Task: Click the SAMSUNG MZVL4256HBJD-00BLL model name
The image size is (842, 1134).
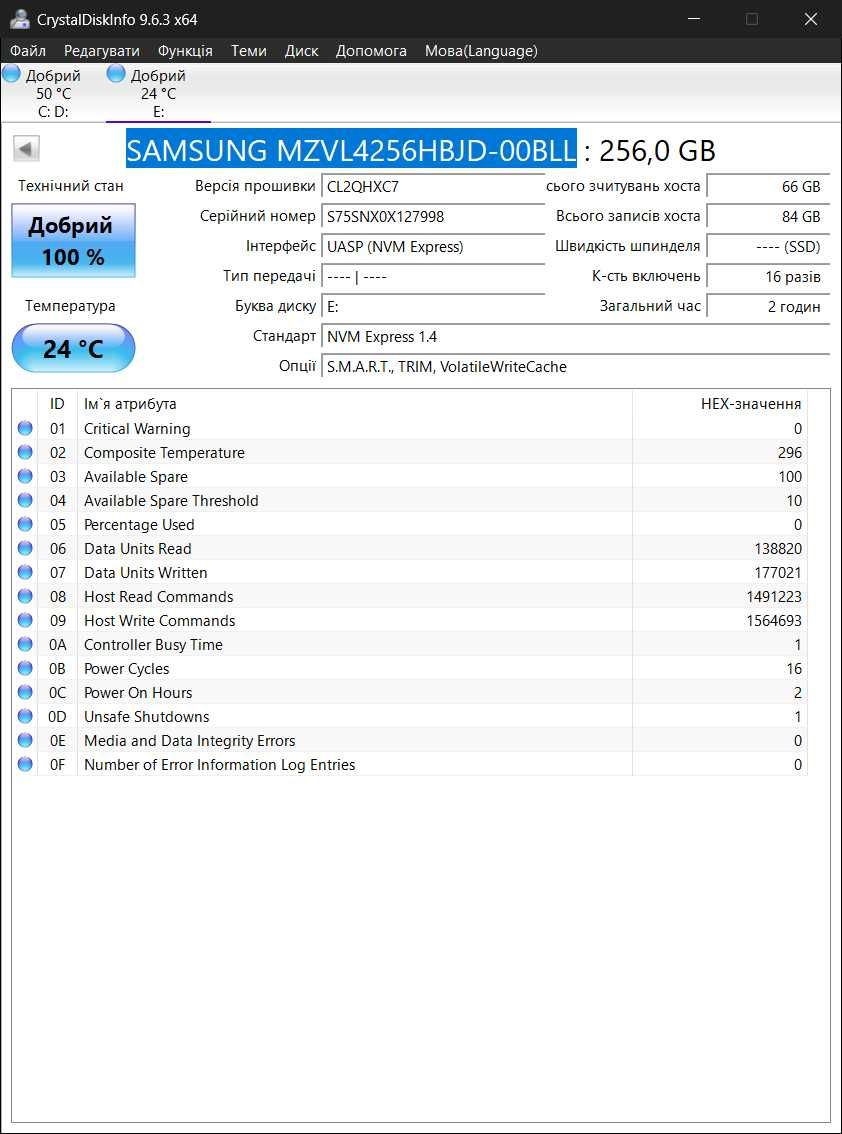Action: pos(352,150)
